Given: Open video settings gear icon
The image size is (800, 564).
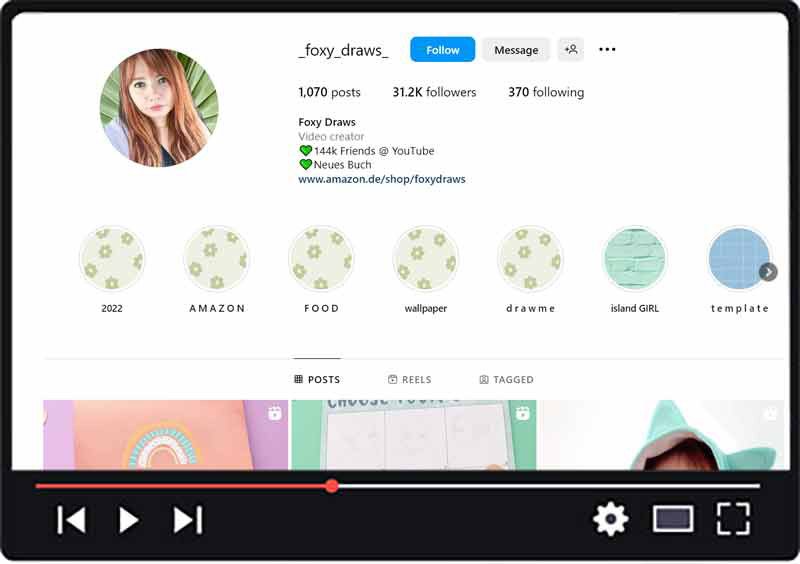Looking at the screenshot, I should click(x=610, y=519).
